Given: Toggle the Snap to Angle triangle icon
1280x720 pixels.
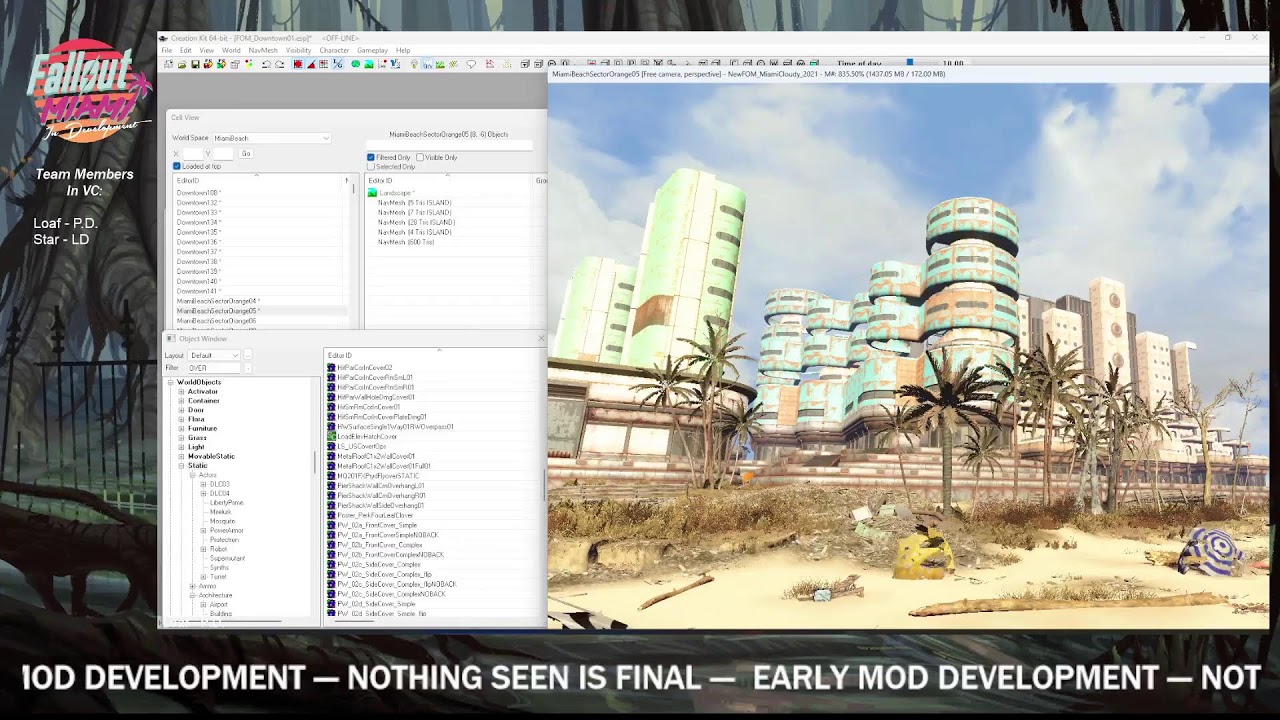Looking at the screenshot, I should click(311, 64).
